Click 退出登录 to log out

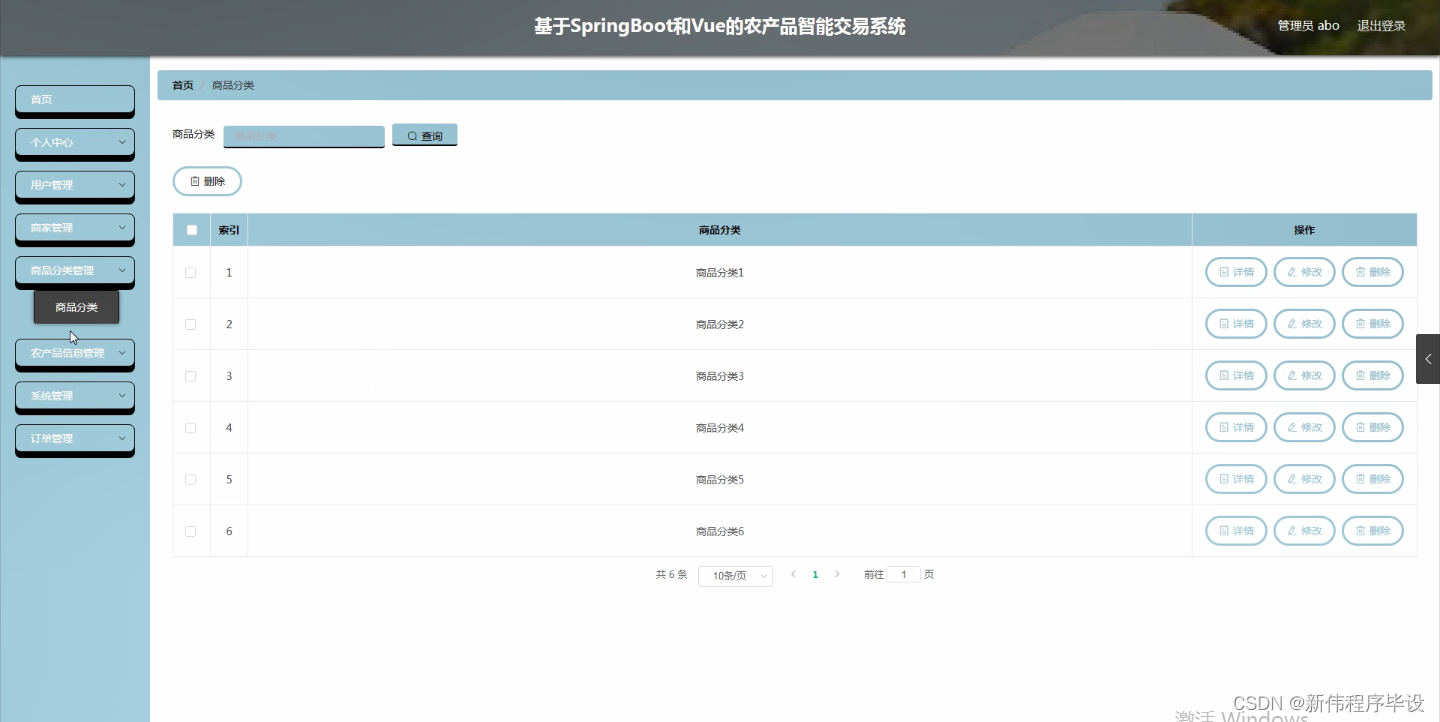pos(1380,25)
